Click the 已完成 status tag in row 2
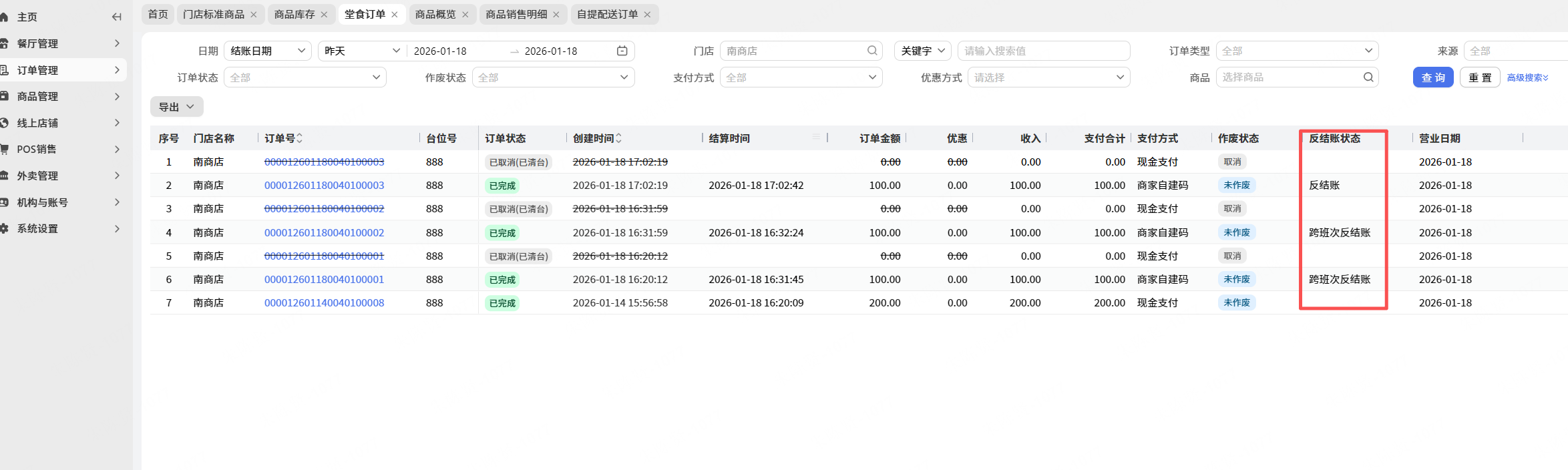The image size is (1568, 470). 502,186
